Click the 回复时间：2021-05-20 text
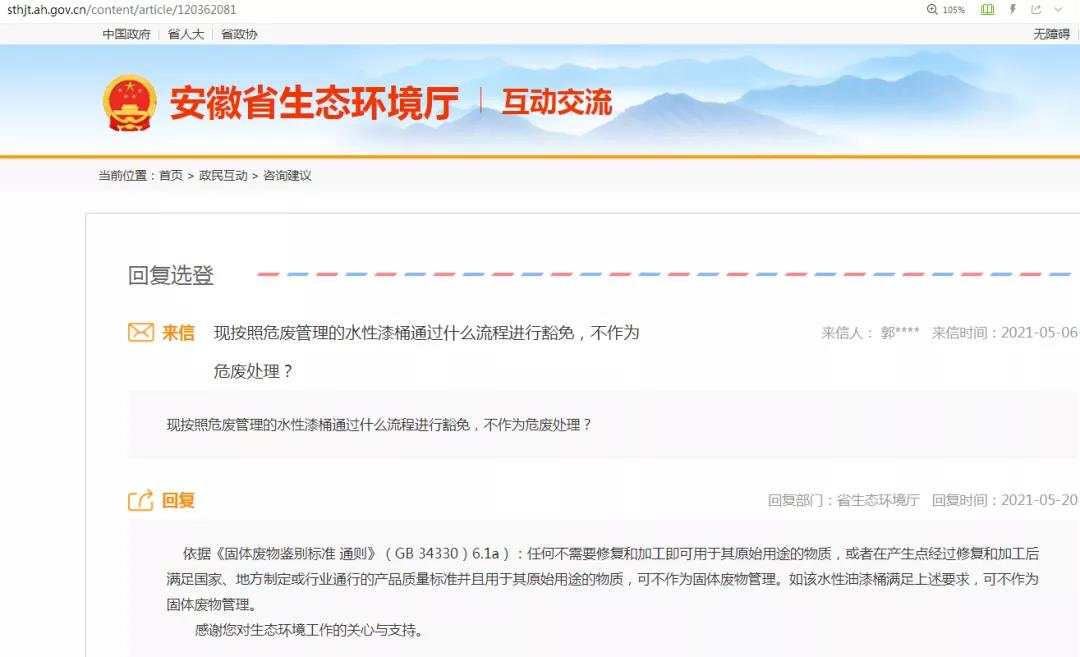1080x657 pixels. (1004, 500)
